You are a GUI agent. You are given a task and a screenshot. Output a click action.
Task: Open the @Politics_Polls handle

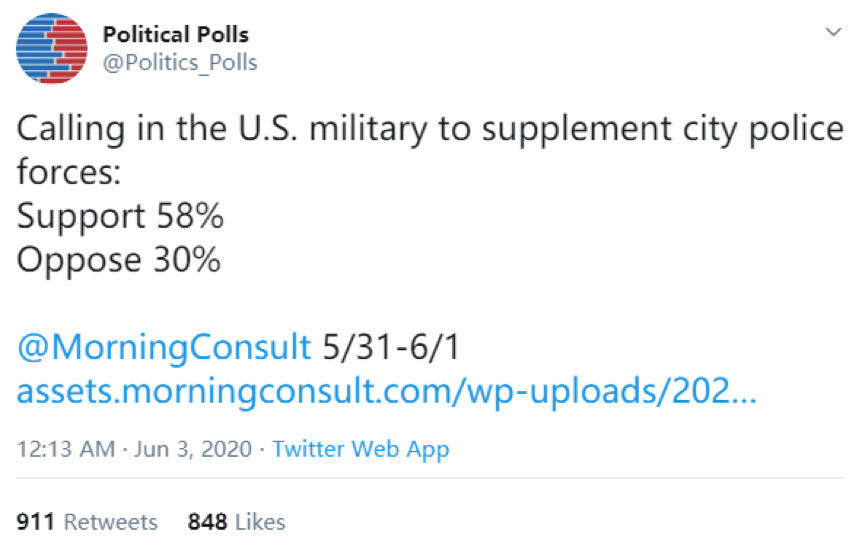click(x=180, y=63)
